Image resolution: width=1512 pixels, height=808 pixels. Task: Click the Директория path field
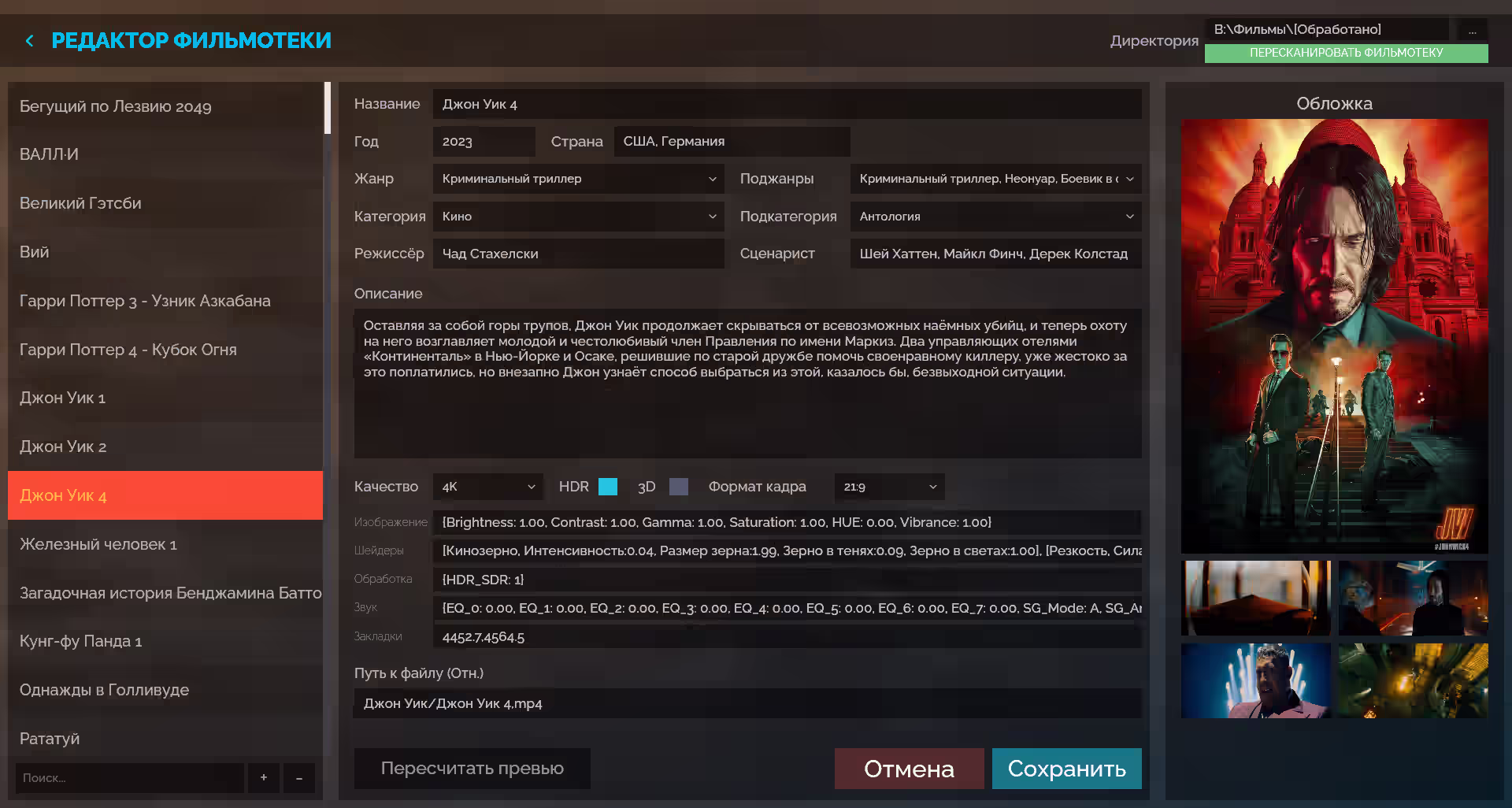[1327, 30]
